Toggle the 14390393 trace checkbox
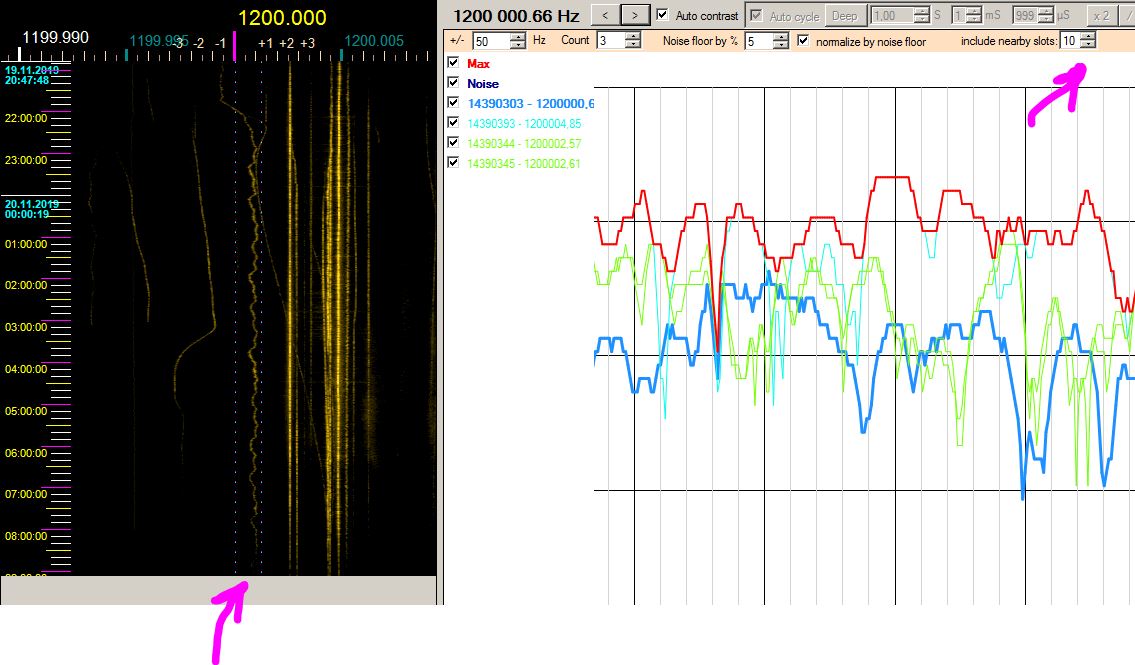This screenshot has width=1135, height=665. tap(453, 122)
